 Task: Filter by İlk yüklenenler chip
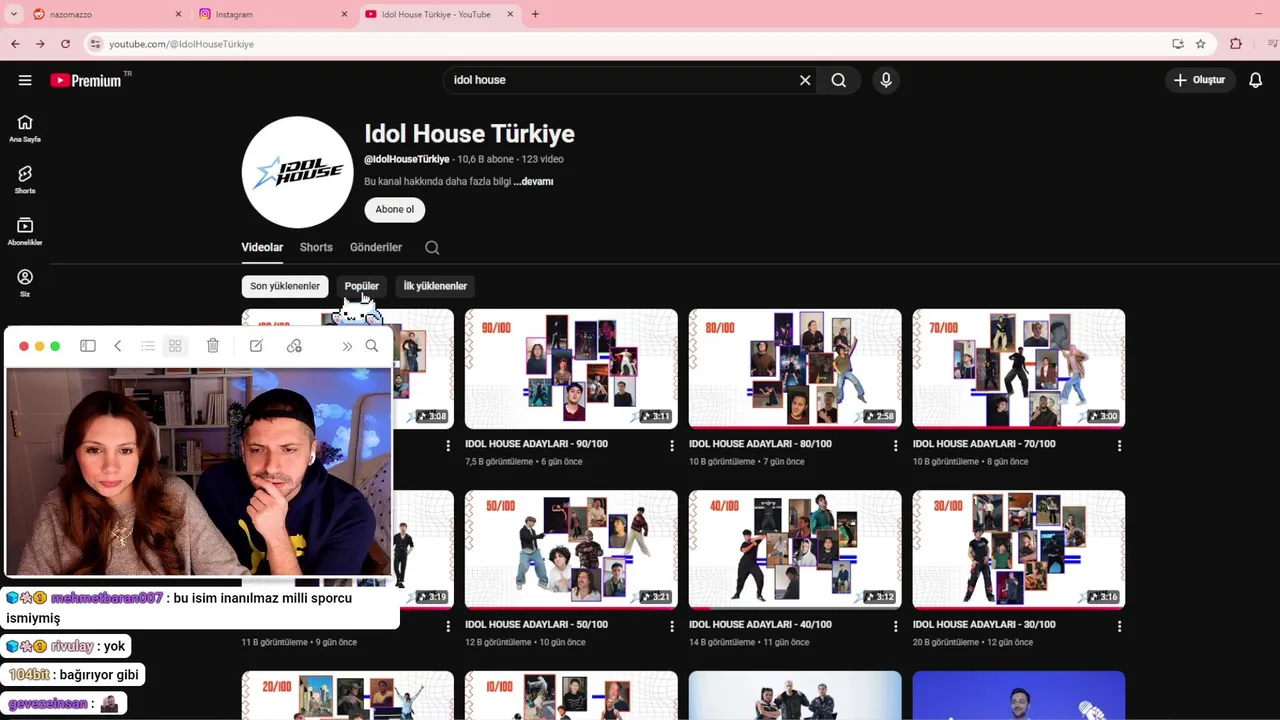pos(435,286)
